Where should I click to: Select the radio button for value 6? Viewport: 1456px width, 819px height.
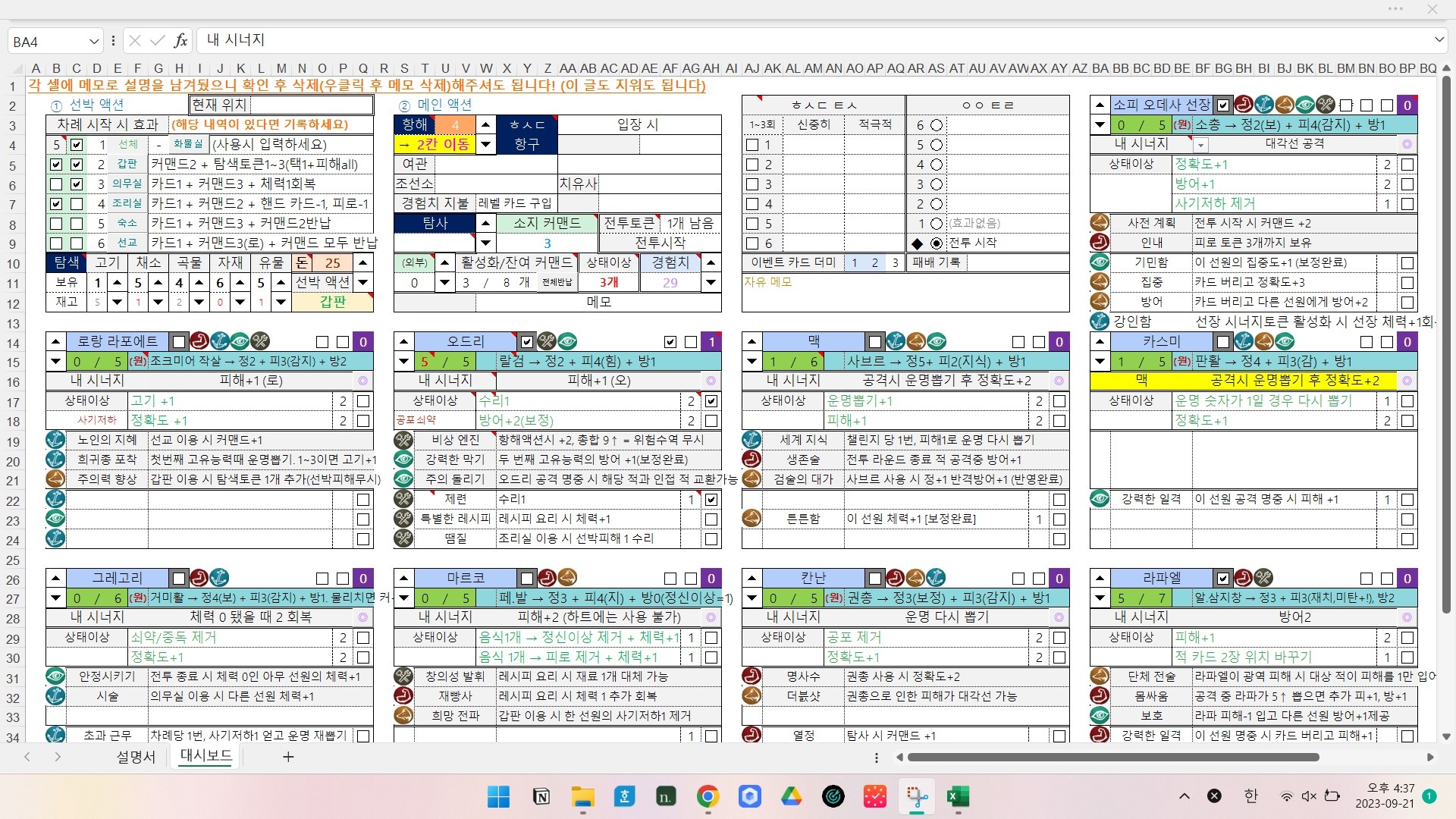937,125
